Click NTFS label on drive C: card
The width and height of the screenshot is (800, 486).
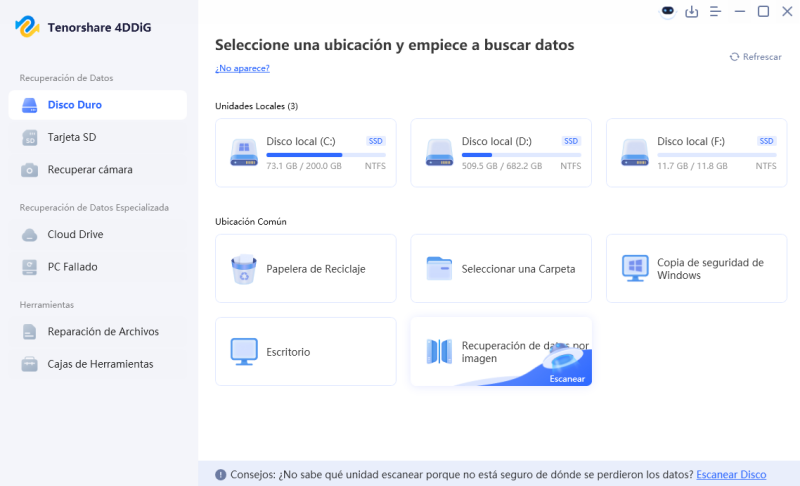[375, 166]
